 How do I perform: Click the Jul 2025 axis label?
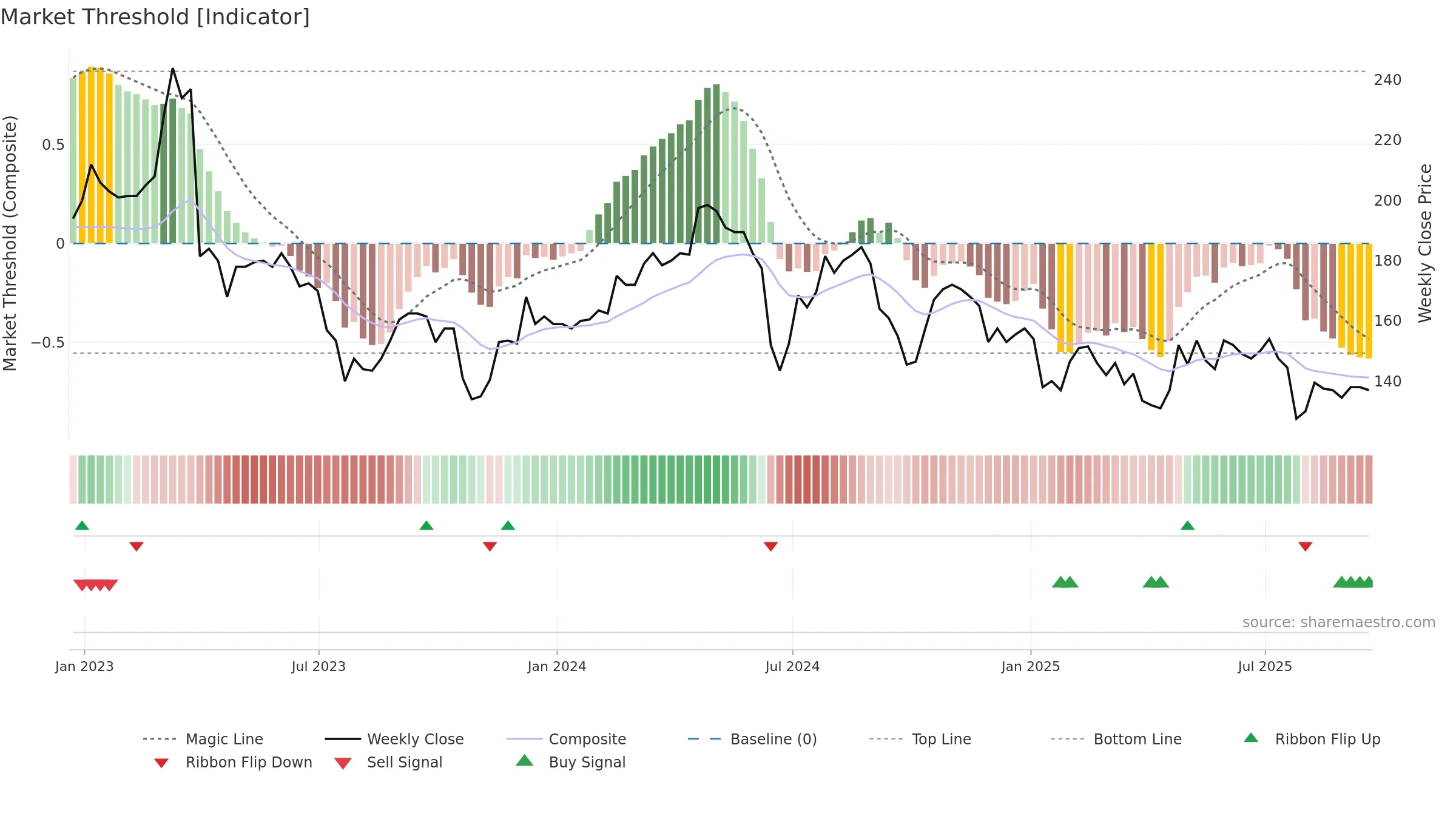[x=1265, y=667]
